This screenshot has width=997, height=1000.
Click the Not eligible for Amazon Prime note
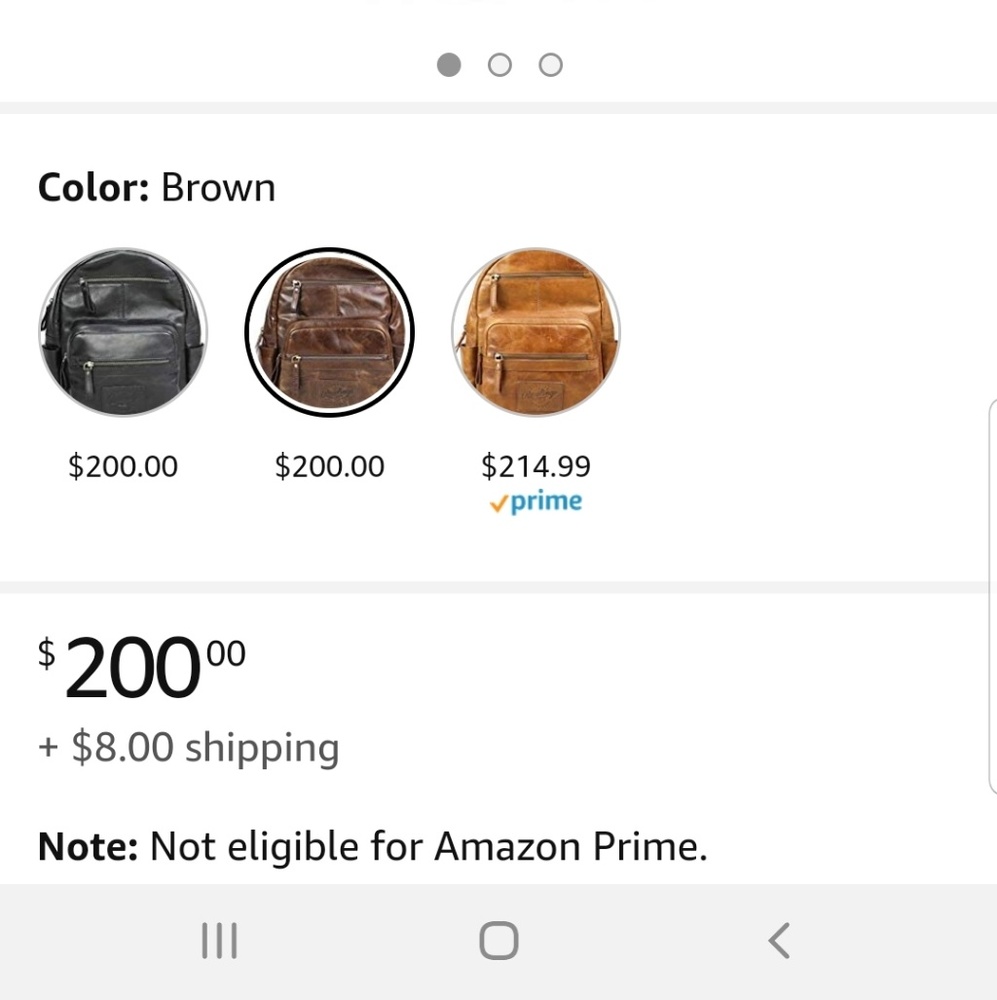(x=428, y=847)
